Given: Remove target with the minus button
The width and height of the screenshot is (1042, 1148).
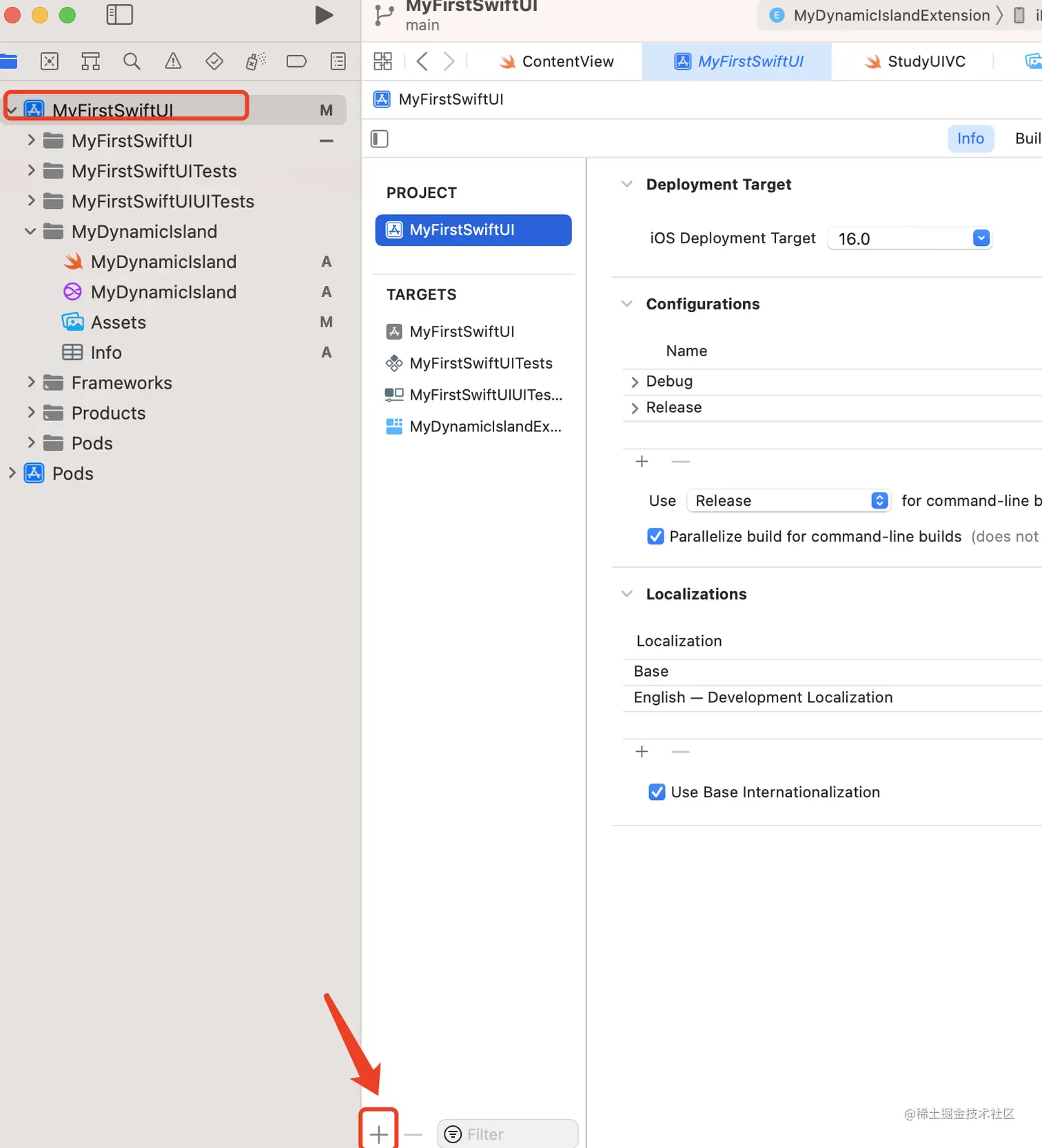Looking at the screenshot, I should [x=413, y=1134].
